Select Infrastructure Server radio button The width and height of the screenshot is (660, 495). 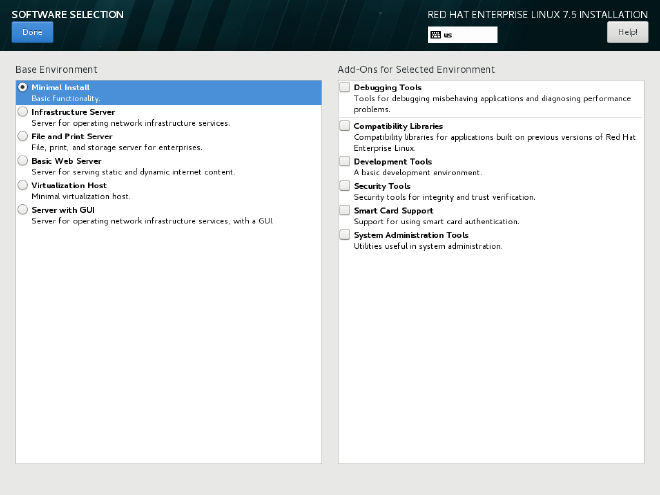(23, 112)
